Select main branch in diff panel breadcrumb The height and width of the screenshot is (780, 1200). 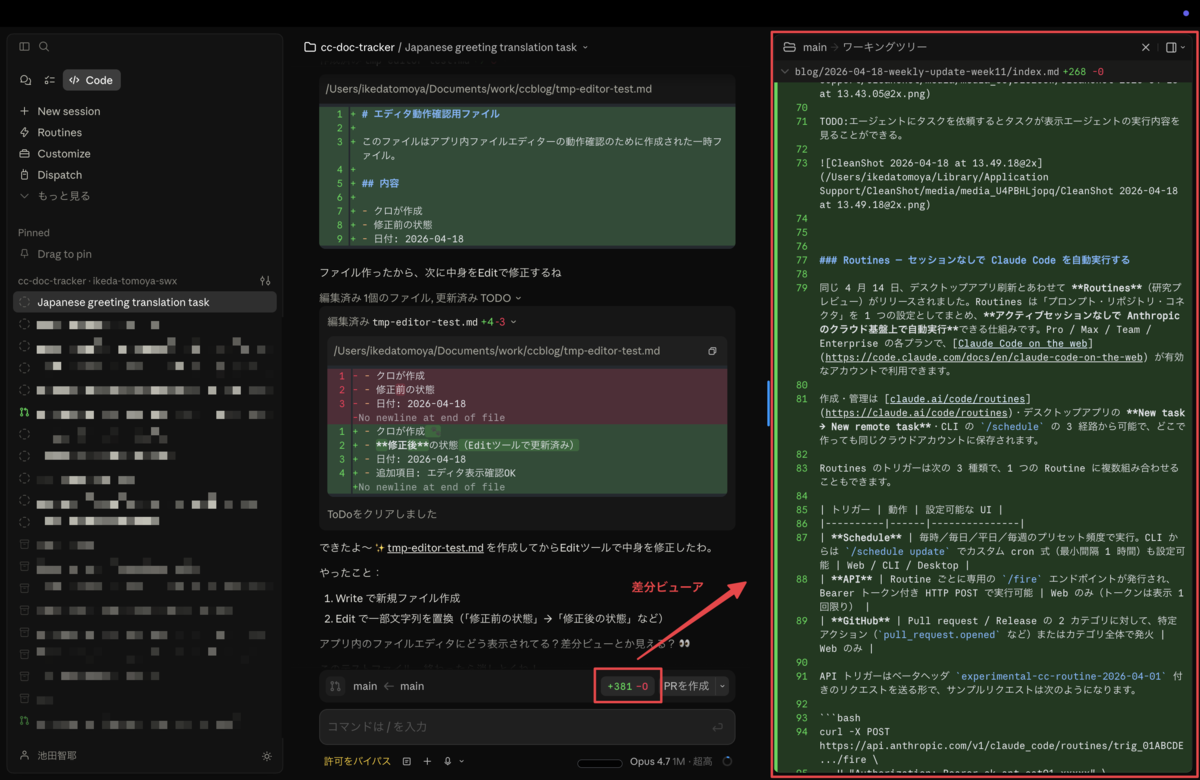pyautogui.click(x=815, y=47)
